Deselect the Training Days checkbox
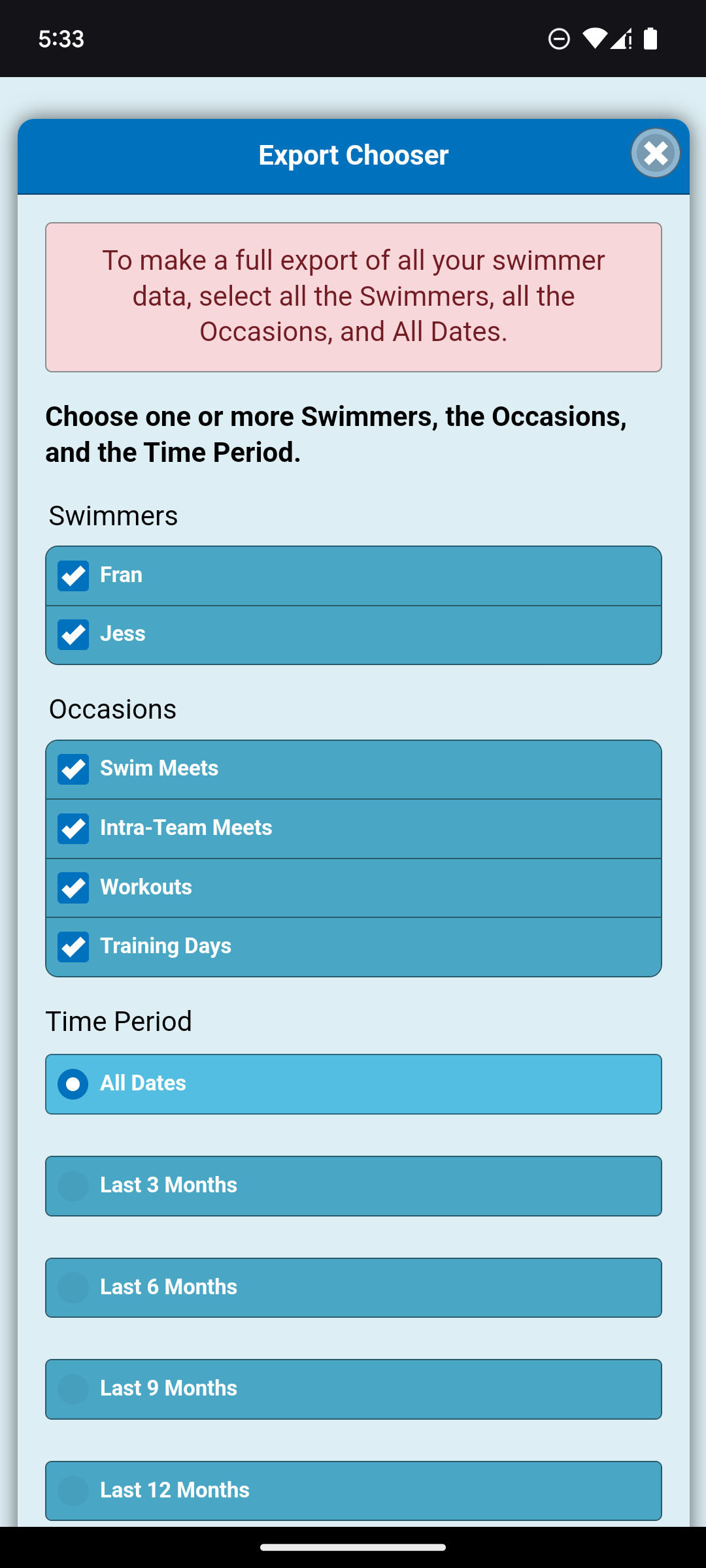Viewport: 706px width, 1568px height. (73, 947)
